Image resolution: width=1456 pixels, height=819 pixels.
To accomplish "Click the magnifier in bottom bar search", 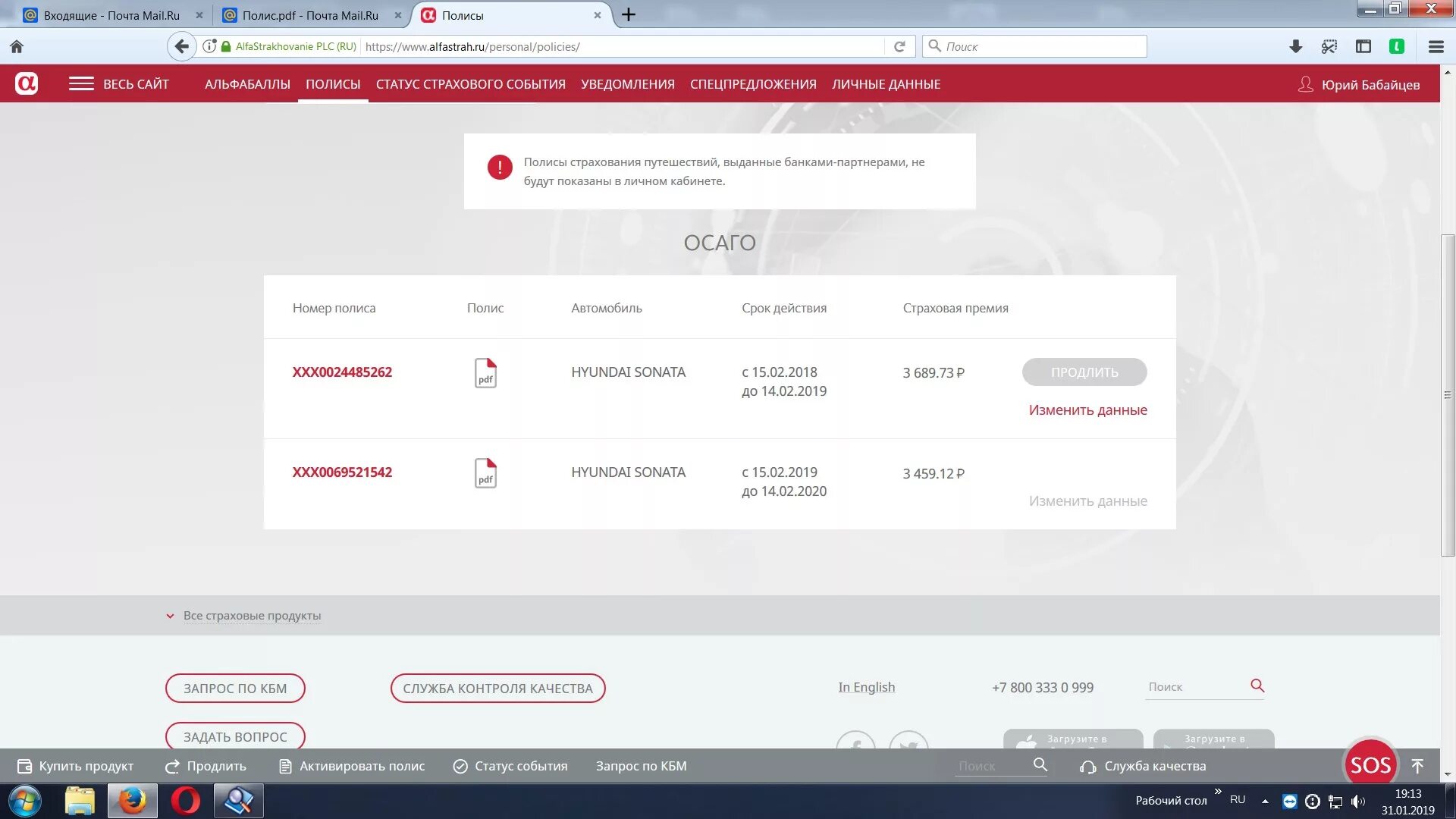I will click(1040, 765).
